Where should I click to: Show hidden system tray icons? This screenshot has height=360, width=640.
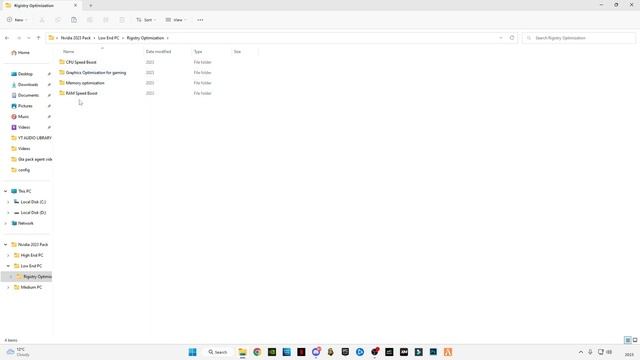581,352
